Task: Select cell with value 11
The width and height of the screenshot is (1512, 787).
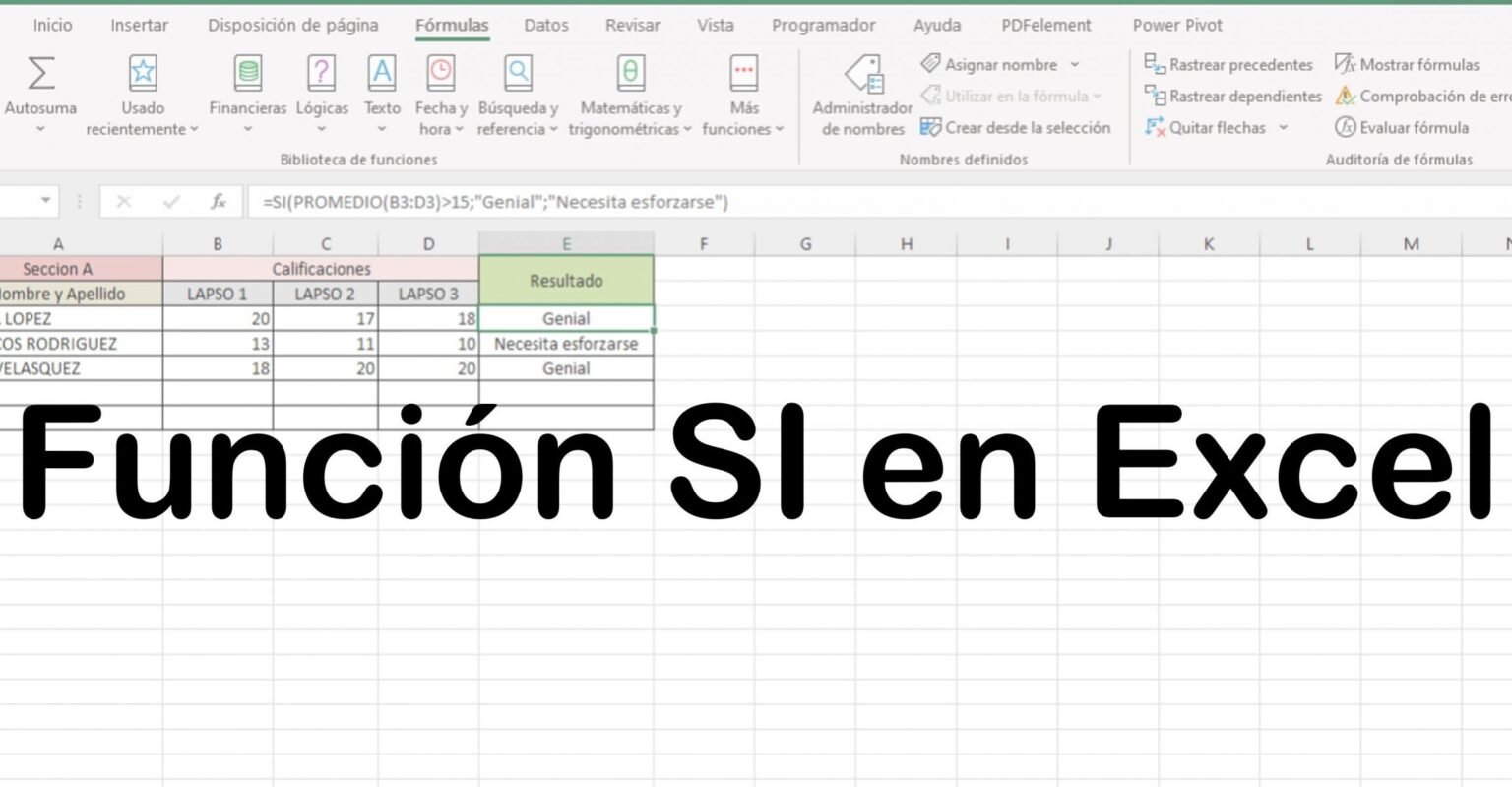Action: tap(325, 344)
